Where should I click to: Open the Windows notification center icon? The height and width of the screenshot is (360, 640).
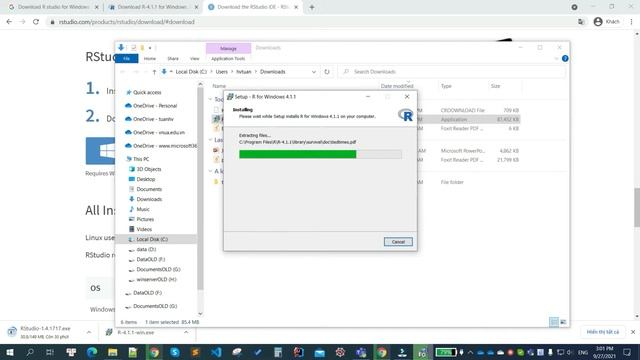click(x=627, y=352)
